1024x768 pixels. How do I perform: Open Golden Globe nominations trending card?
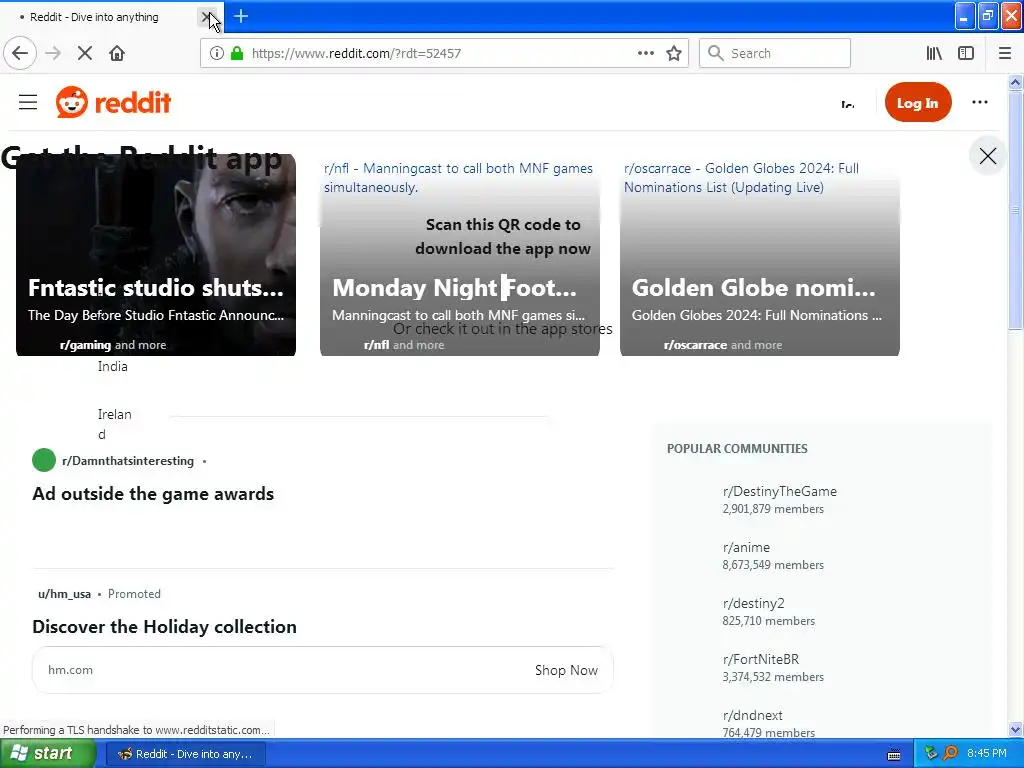coord(760,255)
